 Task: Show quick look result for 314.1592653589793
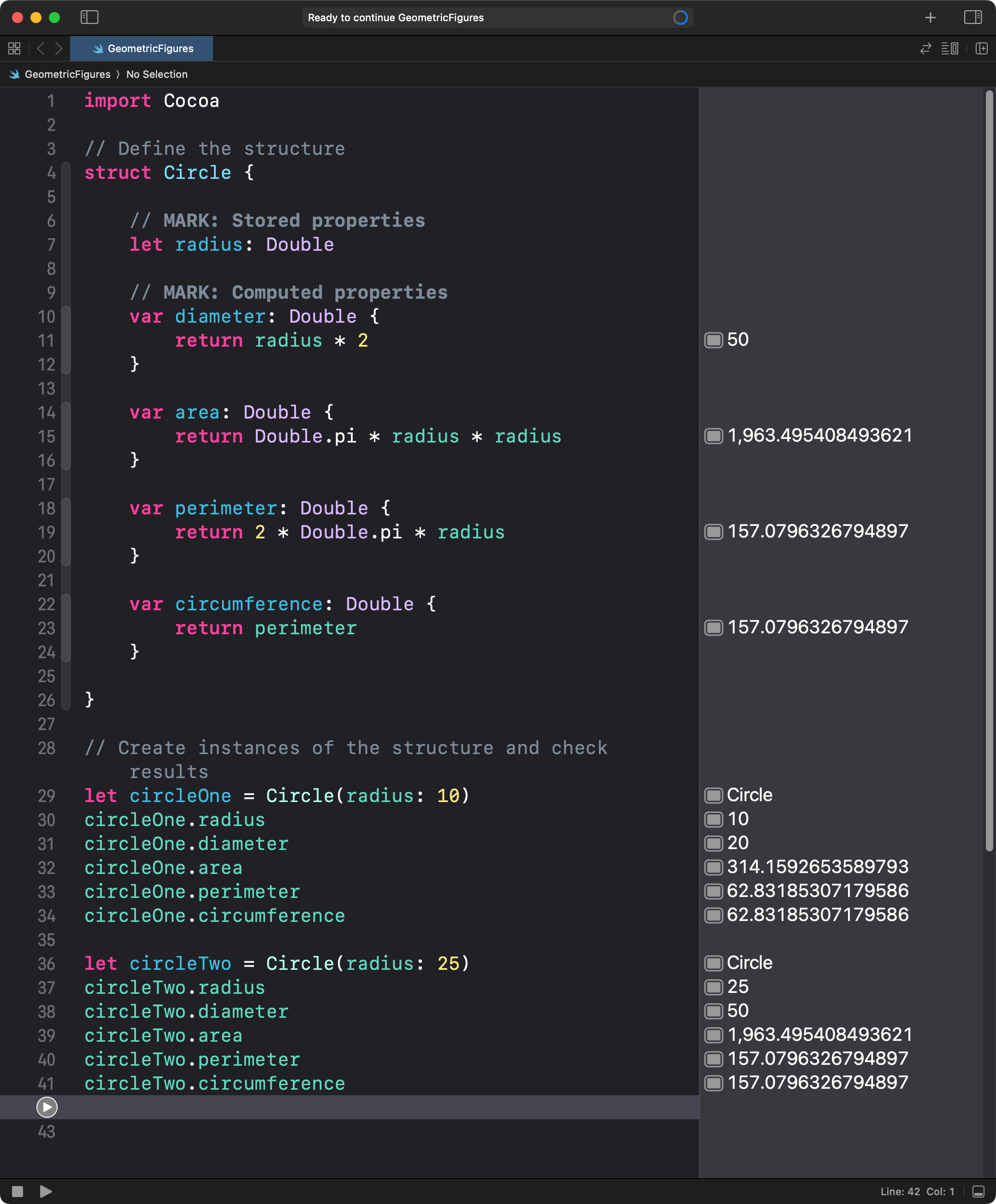click(x=713, y=868)
